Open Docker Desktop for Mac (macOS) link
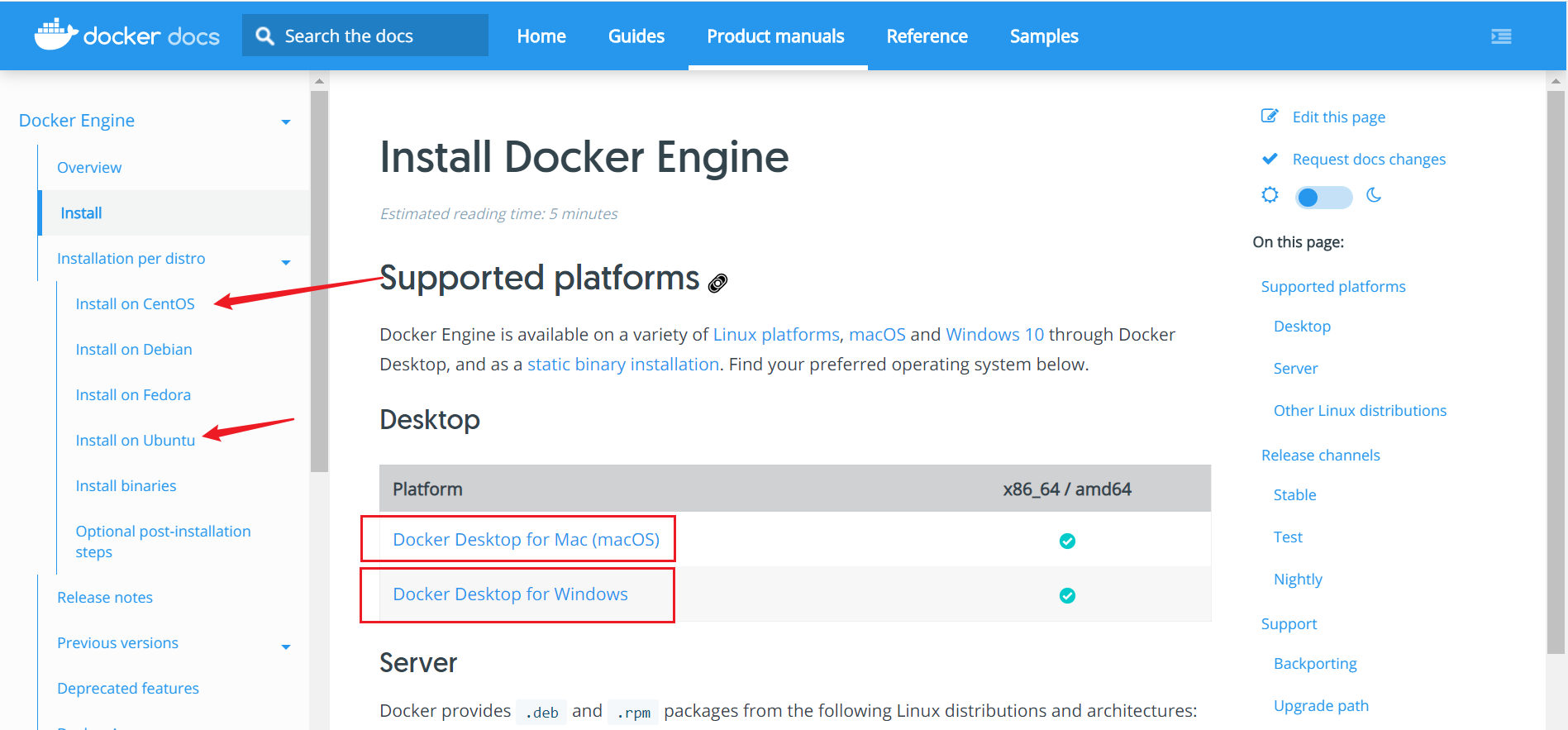 [526, 540]
